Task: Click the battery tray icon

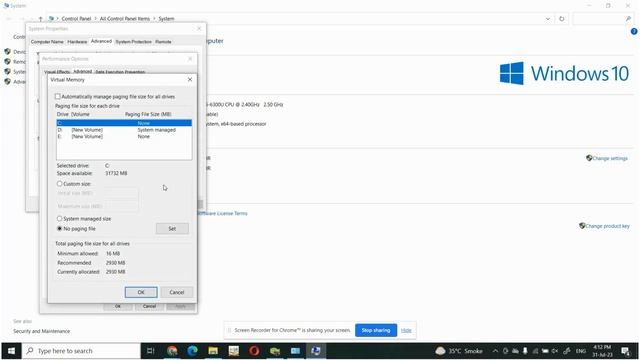Action: (545, 351)
